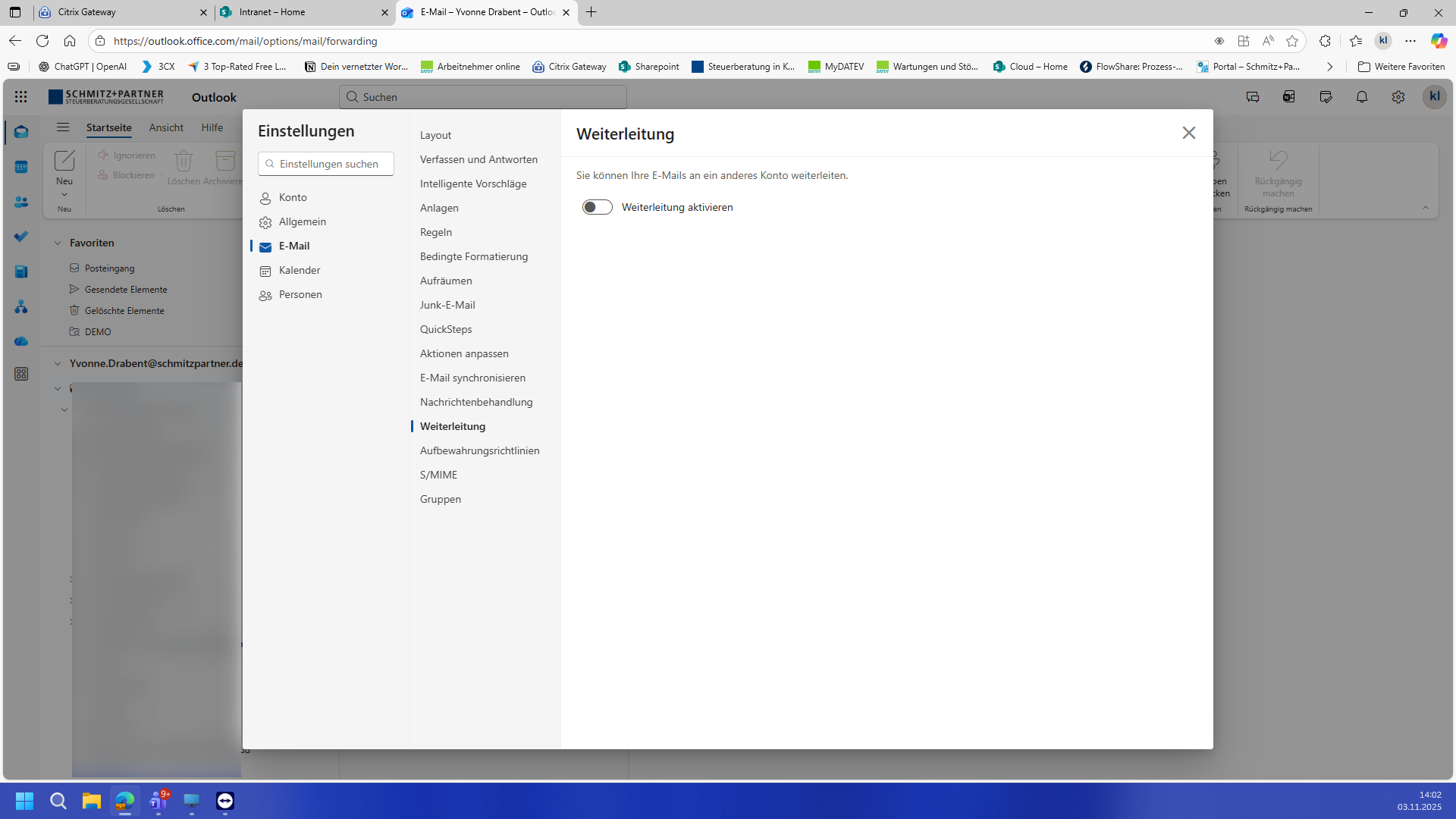Screen dimensions: 1456x819
Task: Open the Regeln settings page
Action: pyautogui.click(x=436, y=232)
